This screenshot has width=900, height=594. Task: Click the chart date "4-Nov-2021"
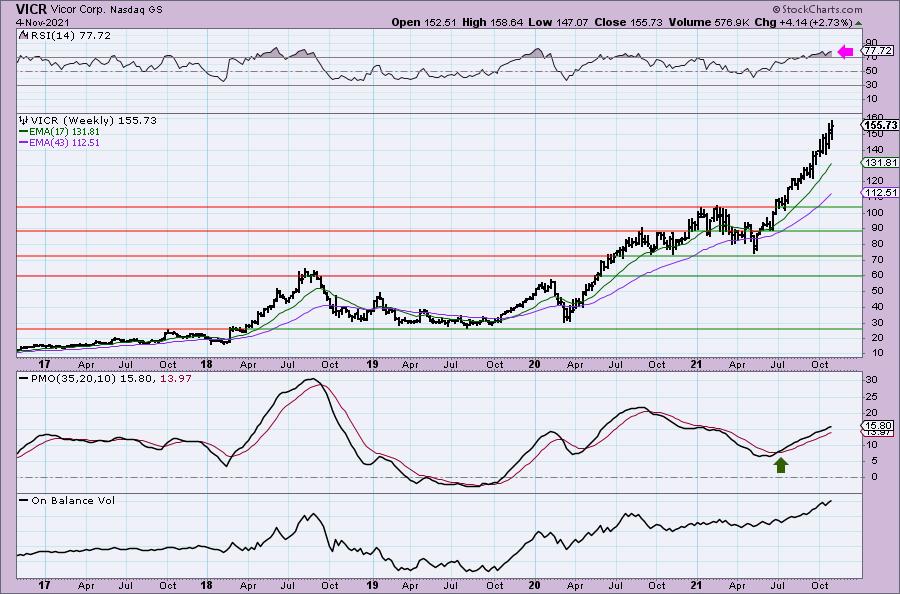click(42, 22)
